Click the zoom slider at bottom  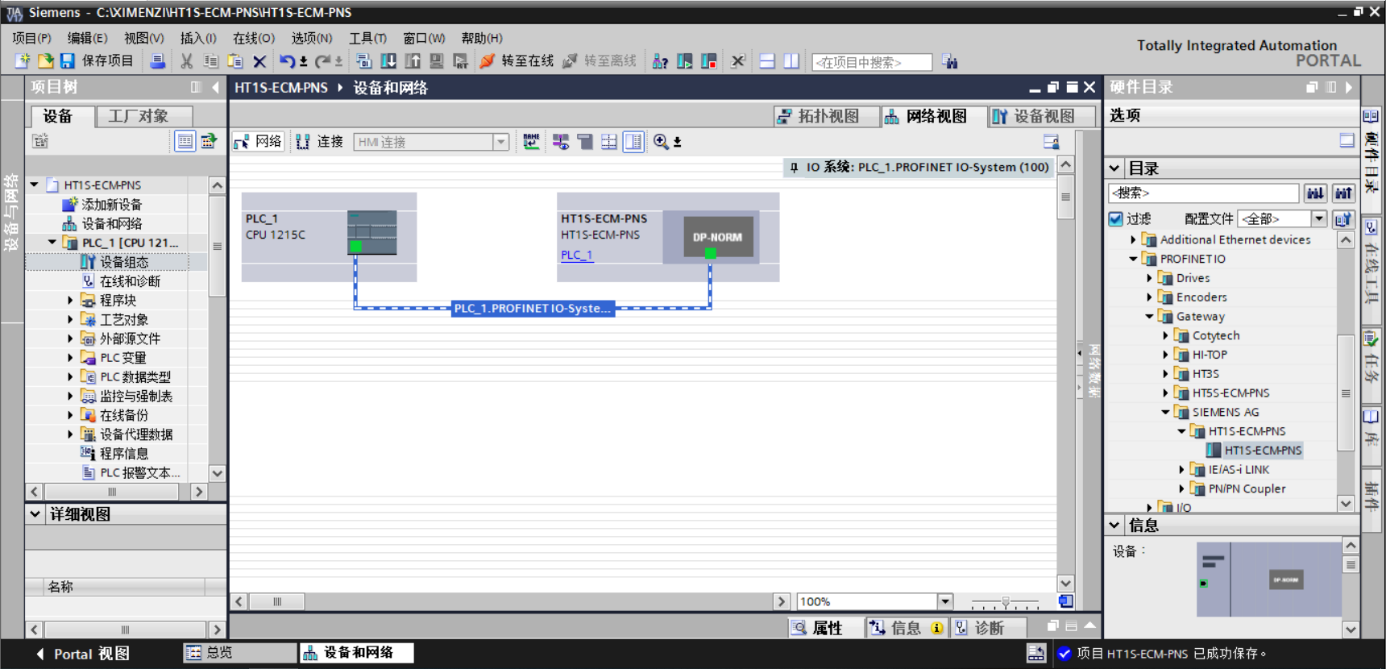pos(1006,602)
